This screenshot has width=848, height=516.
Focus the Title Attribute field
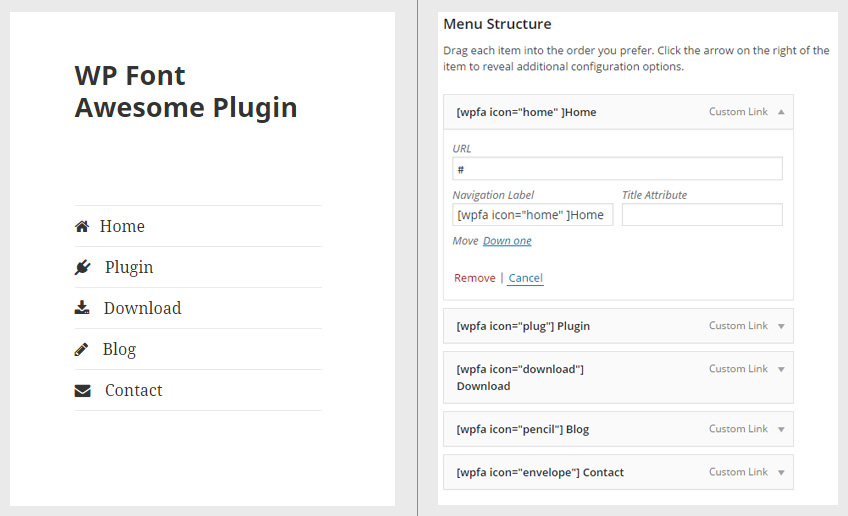tap(702, 215)
